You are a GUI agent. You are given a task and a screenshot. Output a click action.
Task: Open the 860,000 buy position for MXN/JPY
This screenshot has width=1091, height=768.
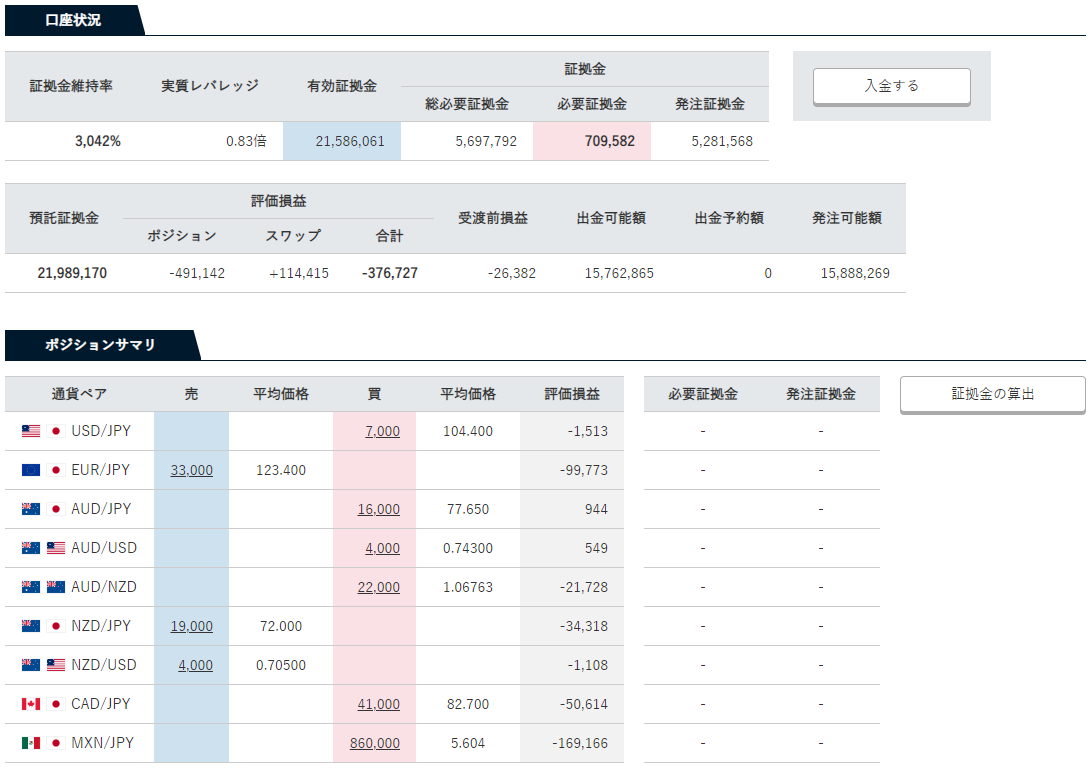tap(377, 743)
